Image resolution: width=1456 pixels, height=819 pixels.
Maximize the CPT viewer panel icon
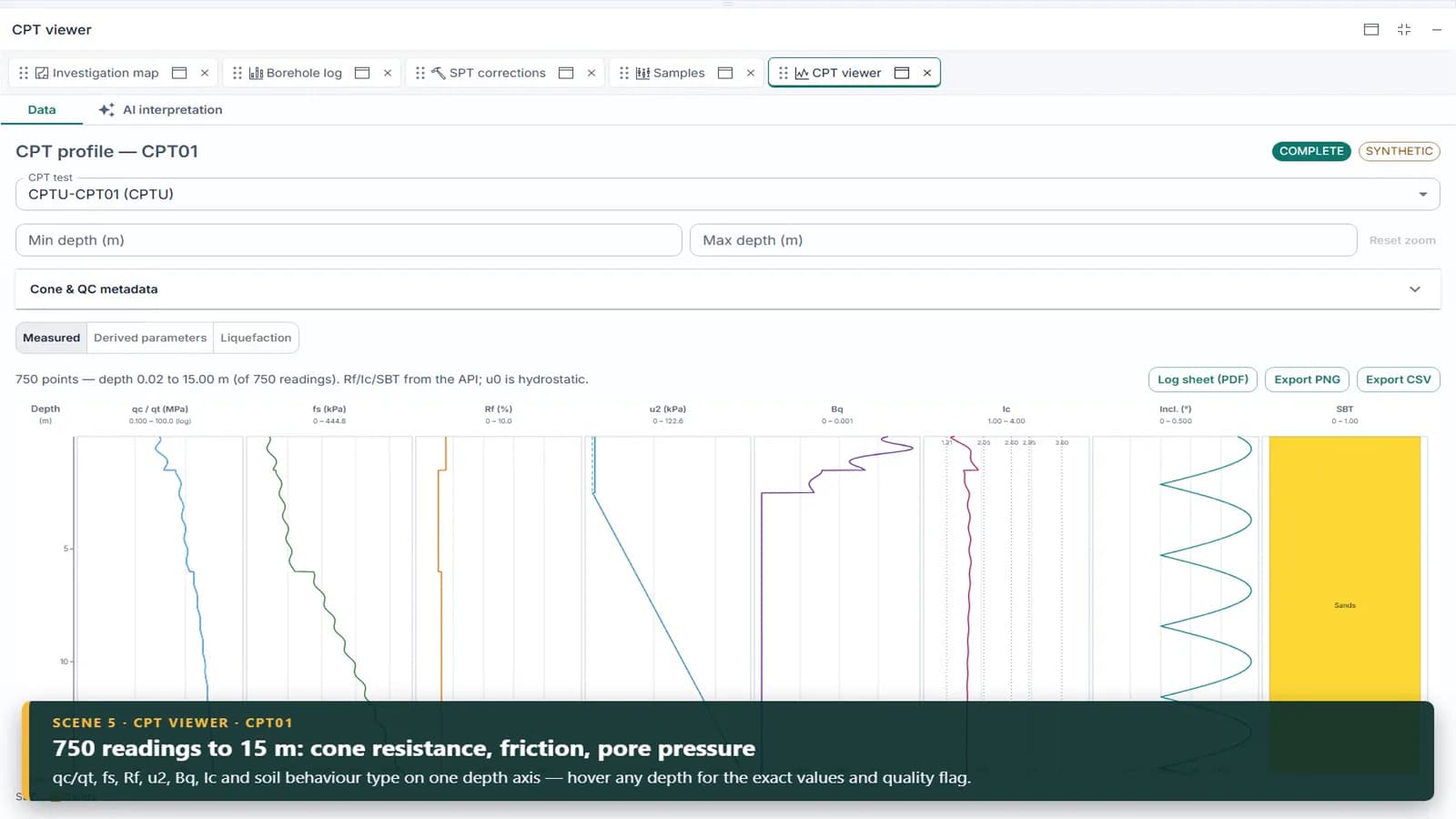coord(902,73)
